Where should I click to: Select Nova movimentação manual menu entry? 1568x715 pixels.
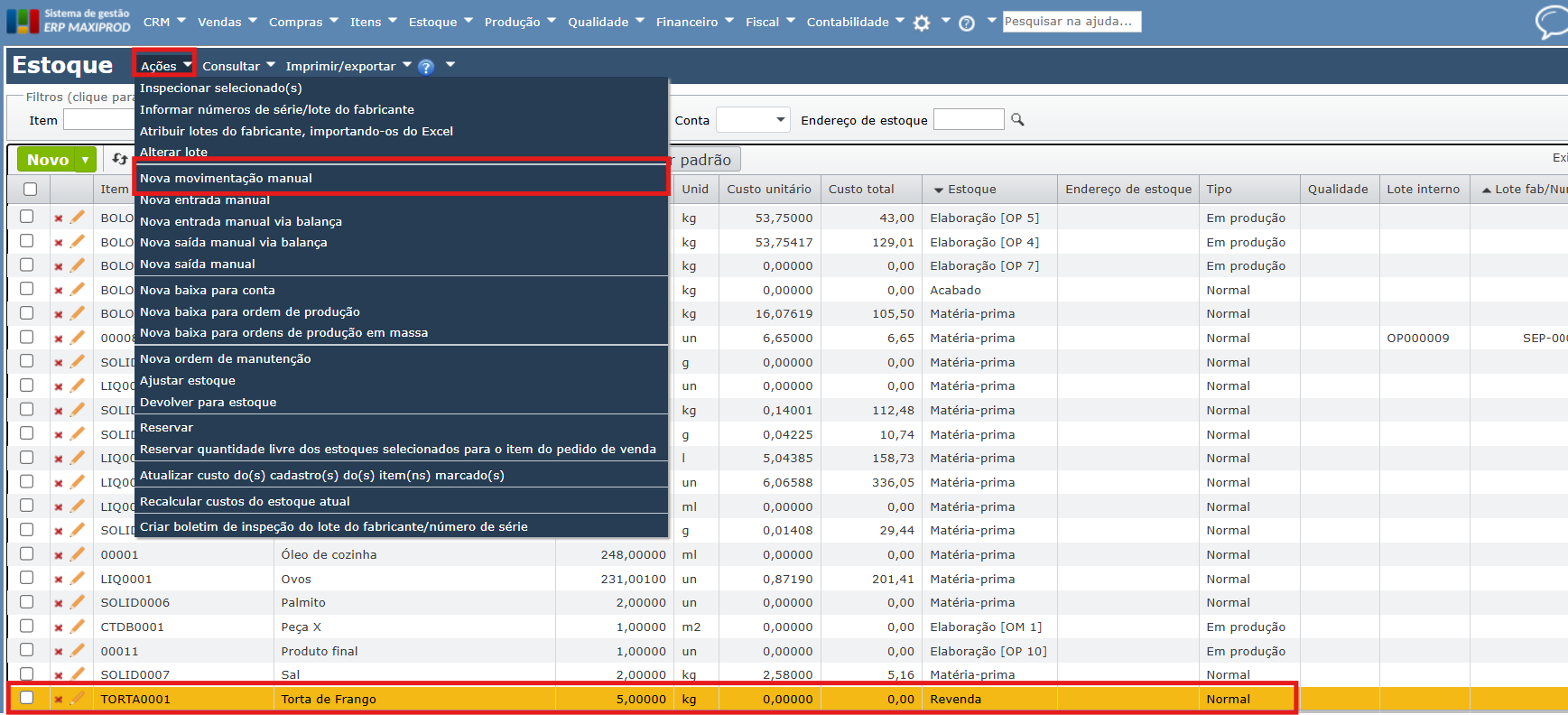[226, 179]
